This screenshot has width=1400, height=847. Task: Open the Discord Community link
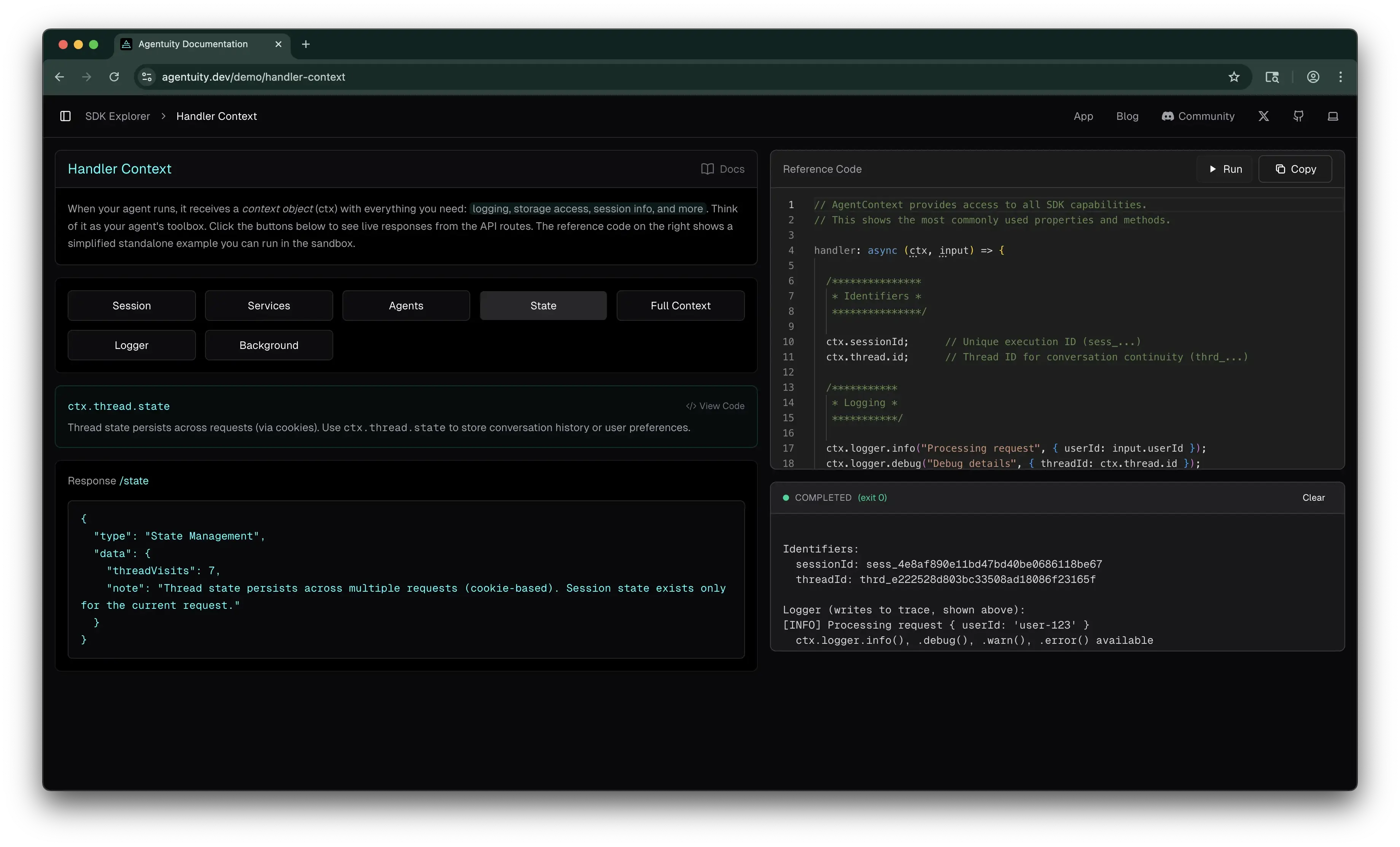[x=1198, y=116]
